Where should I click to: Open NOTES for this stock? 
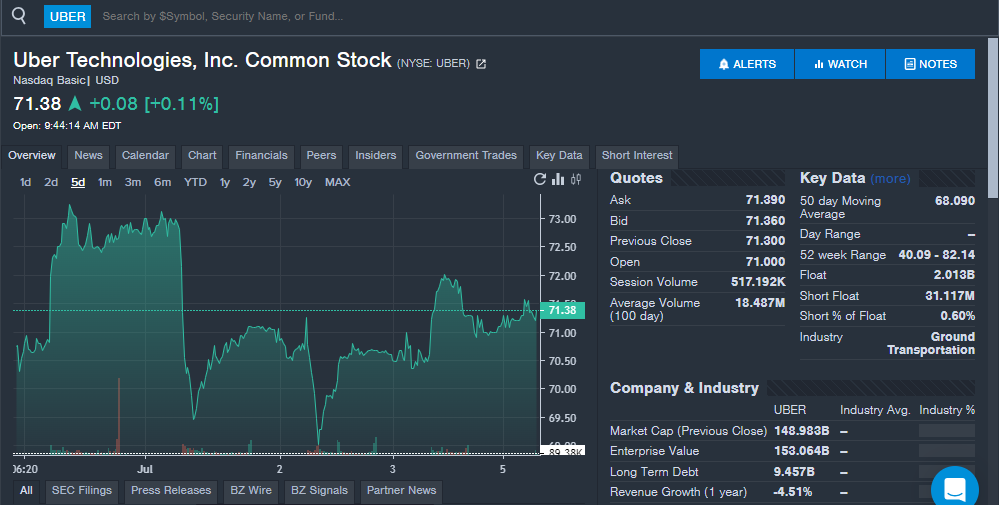pos(930,64)
